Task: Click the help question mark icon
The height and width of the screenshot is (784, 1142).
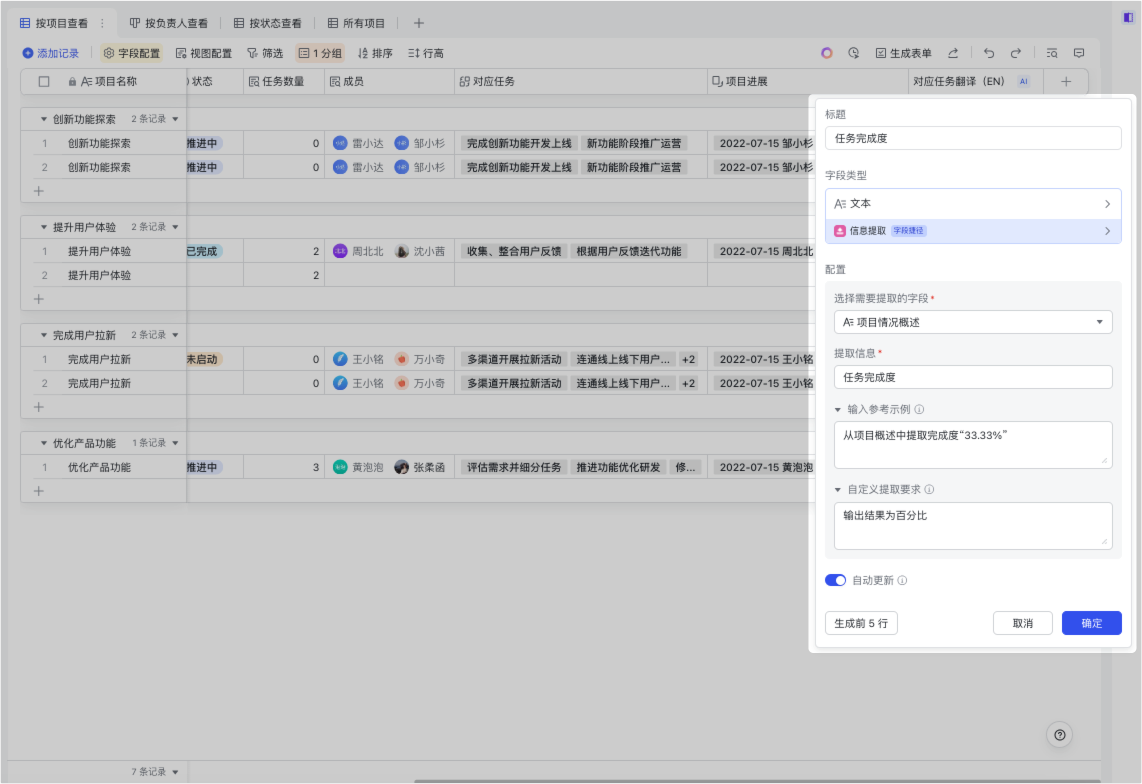Action: click(x=1060, y=735)
